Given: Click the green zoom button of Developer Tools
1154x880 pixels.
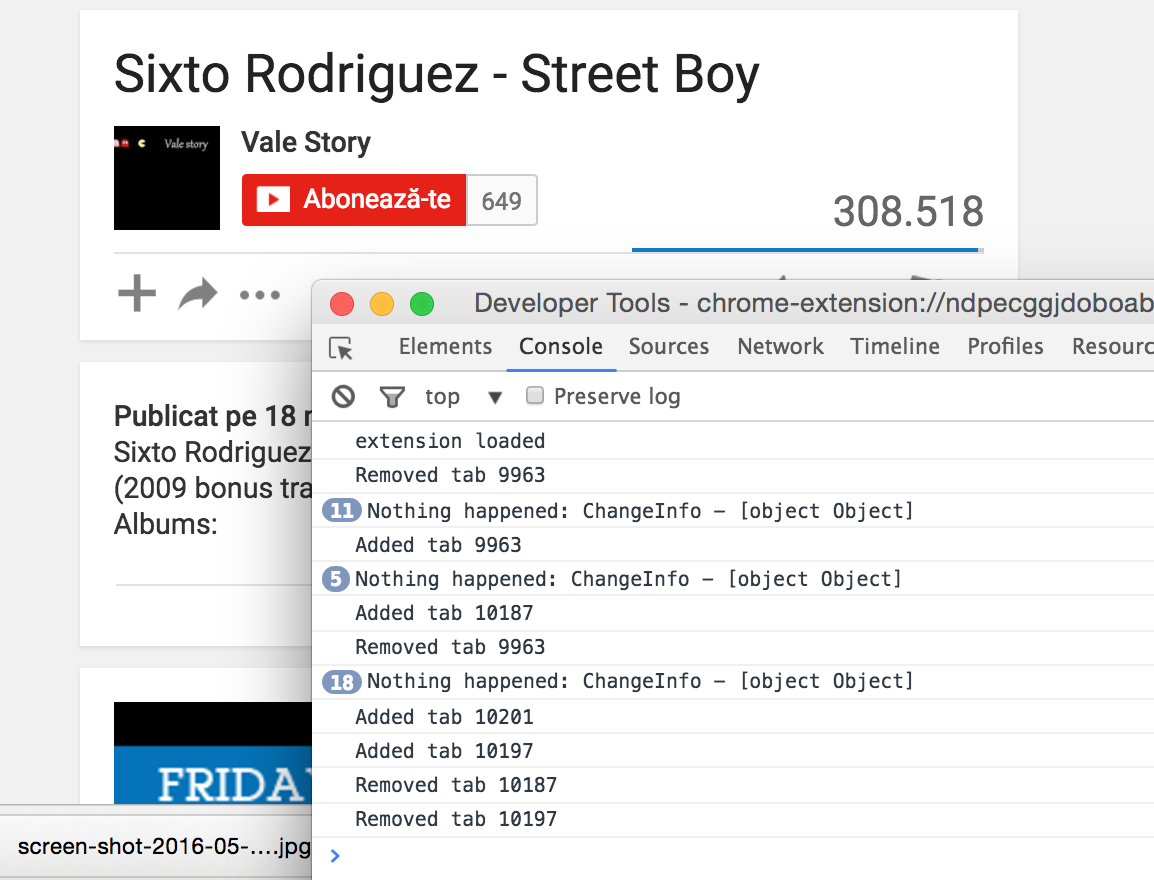Looking at the screenshot, I should click(422, 304).
